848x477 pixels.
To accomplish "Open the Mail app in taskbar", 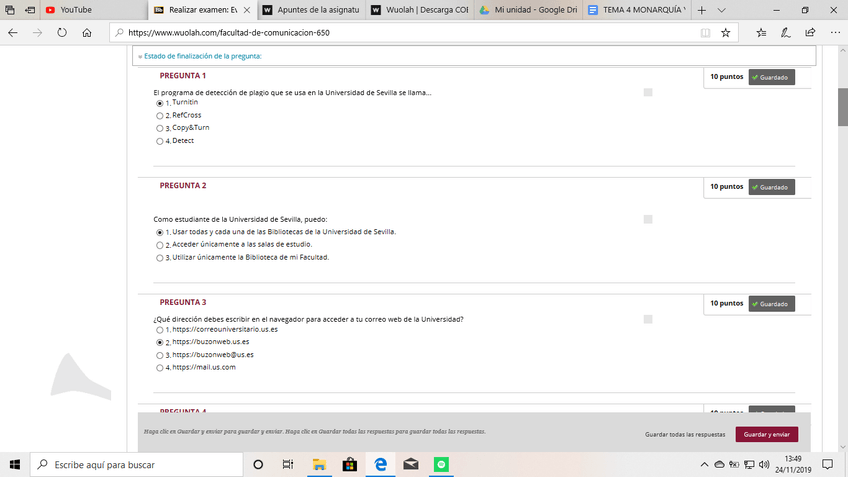I will pyautogui.click(x=410, y=465).
